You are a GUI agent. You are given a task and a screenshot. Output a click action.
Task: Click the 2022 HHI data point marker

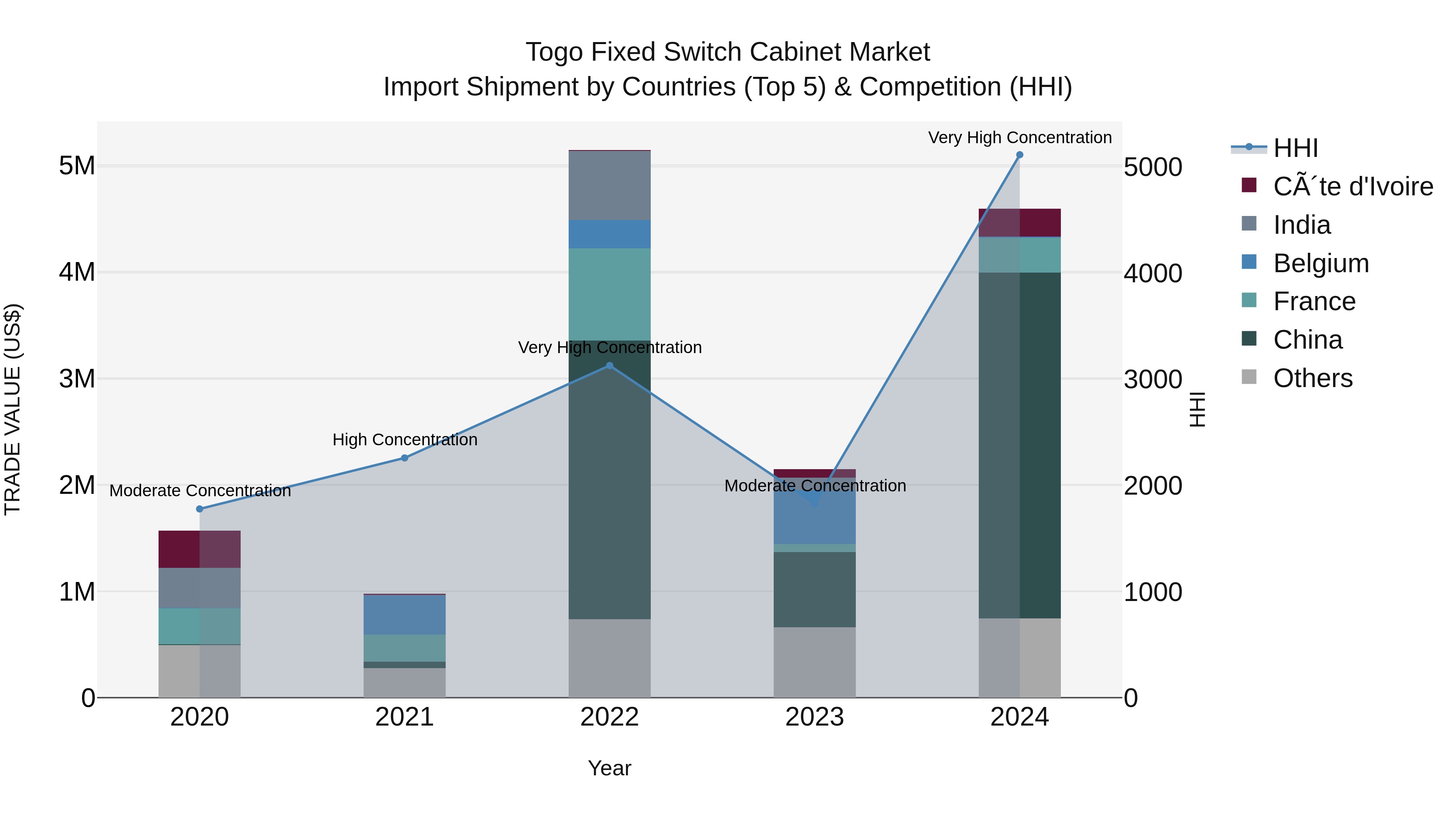[609, 366]
